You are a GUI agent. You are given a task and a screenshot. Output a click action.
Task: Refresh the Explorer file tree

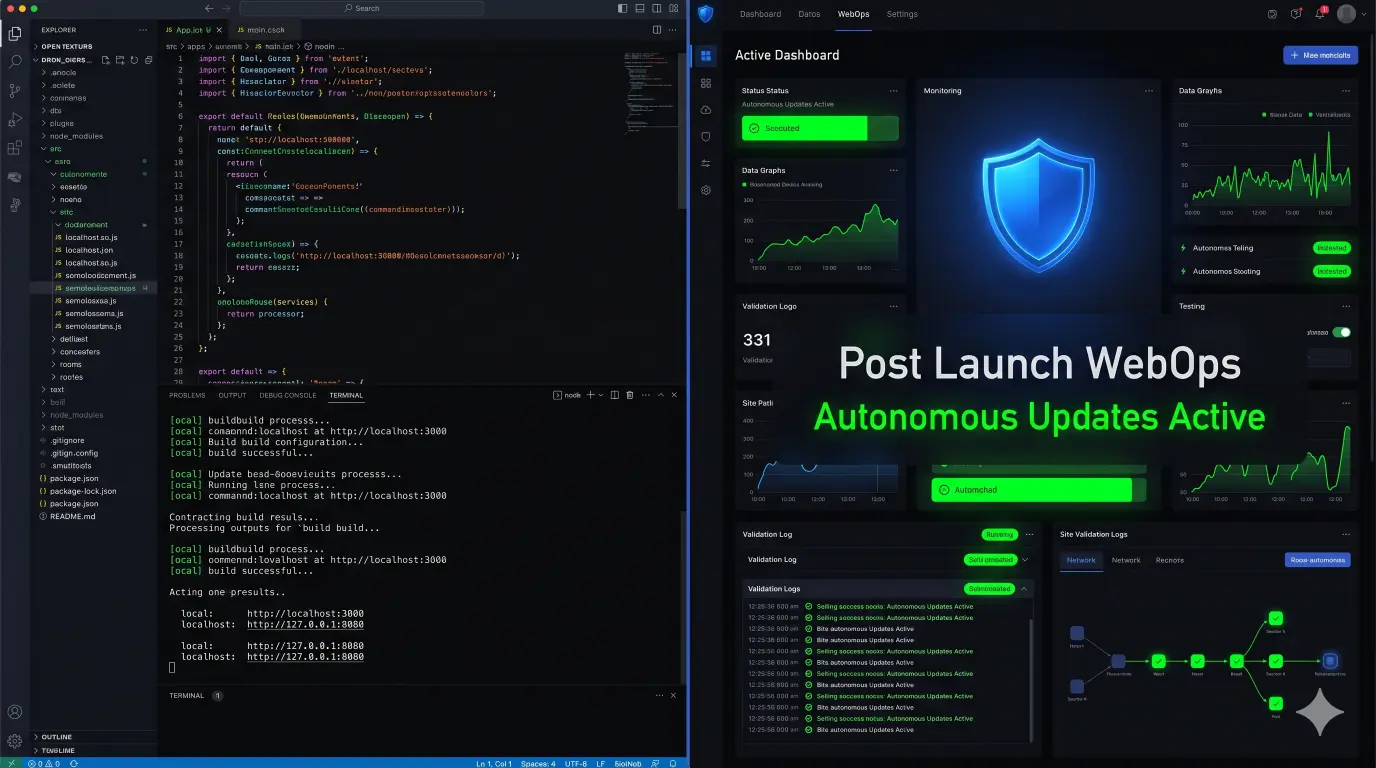coord(132,60)
